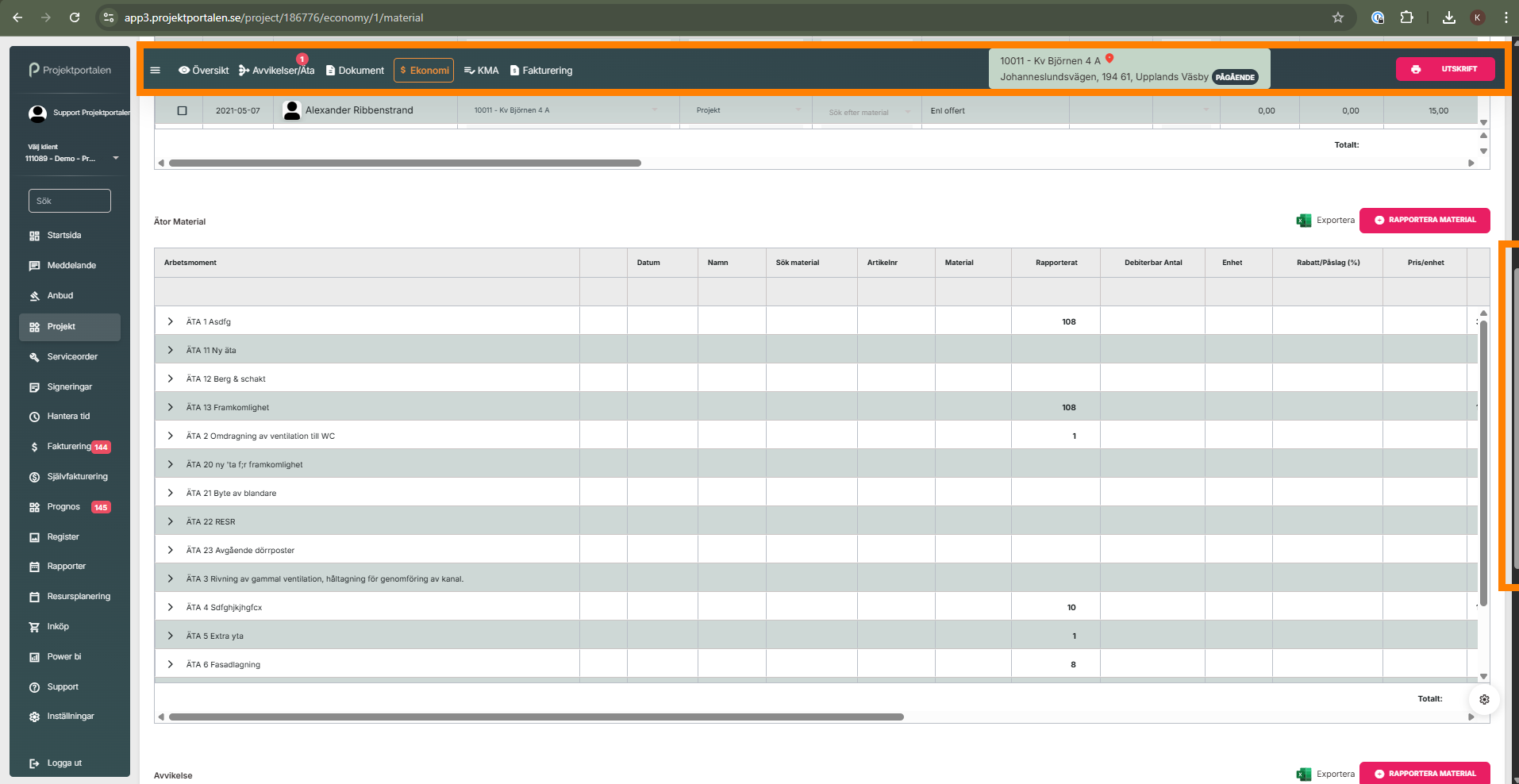Go back in the browser

pos(17,17)
